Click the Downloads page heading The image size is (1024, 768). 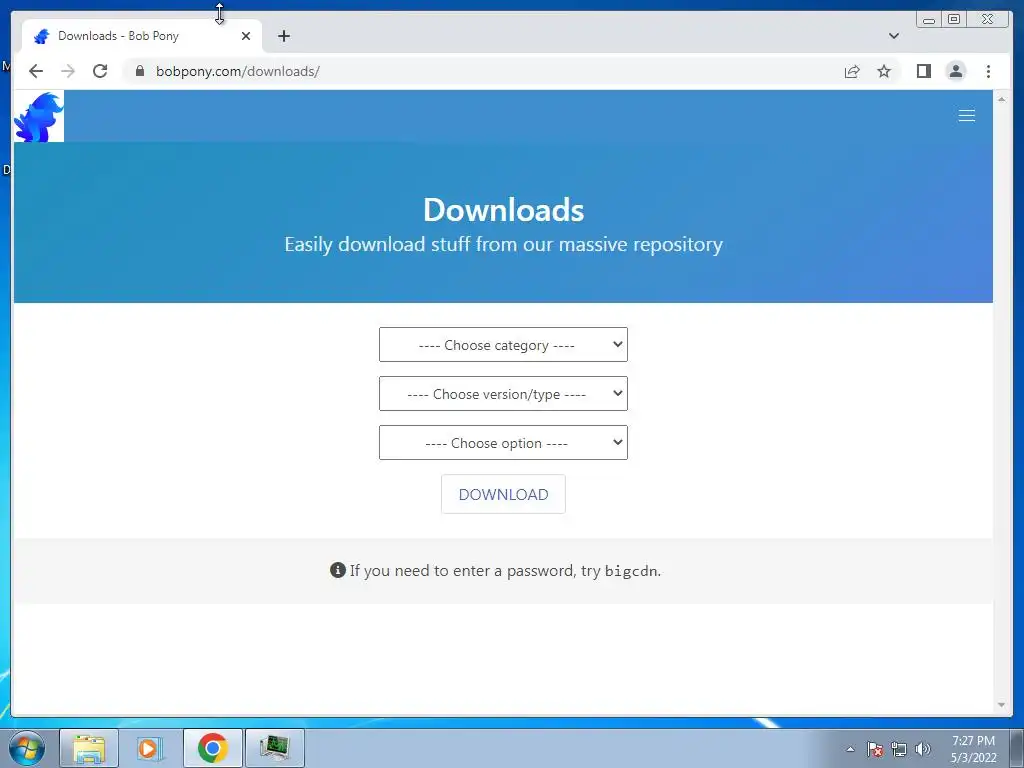[x=504, y=210]
